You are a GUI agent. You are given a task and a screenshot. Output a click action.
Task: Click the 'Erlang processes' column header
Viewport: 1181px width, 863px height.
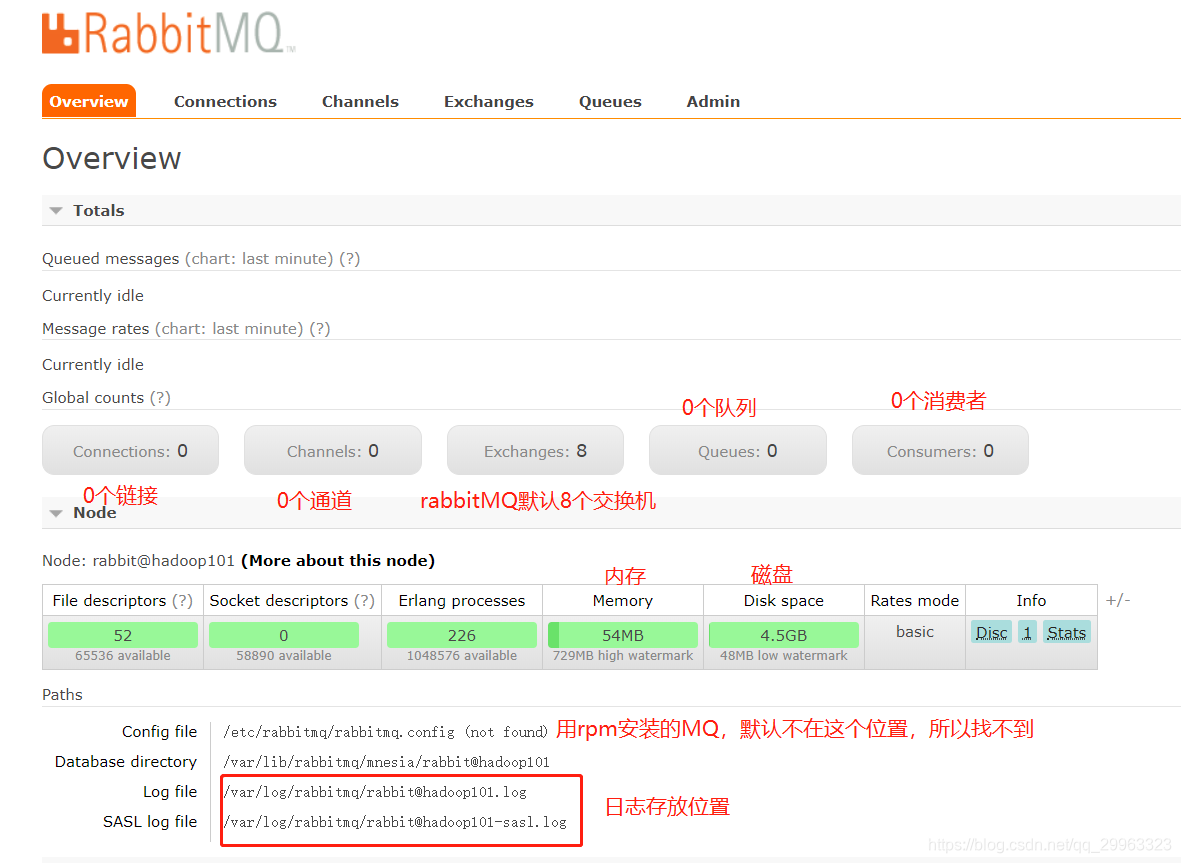click(462, 600)
